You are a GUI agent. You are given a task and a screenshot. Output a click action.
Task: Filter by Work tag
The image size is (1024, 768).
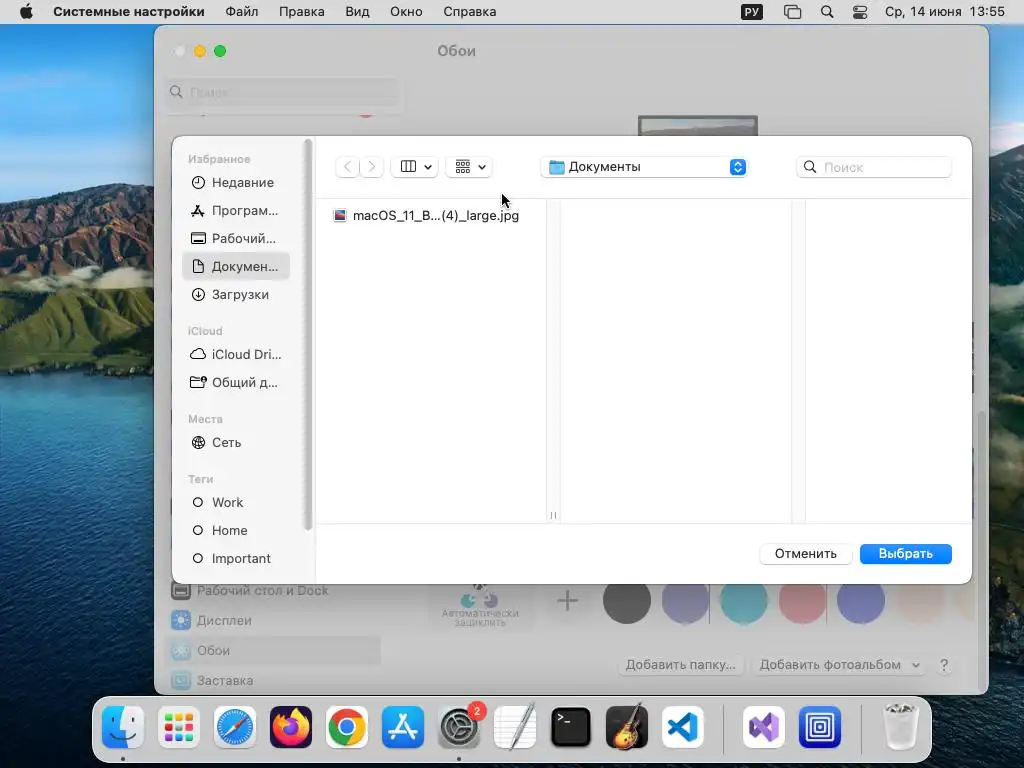(236, 503)
